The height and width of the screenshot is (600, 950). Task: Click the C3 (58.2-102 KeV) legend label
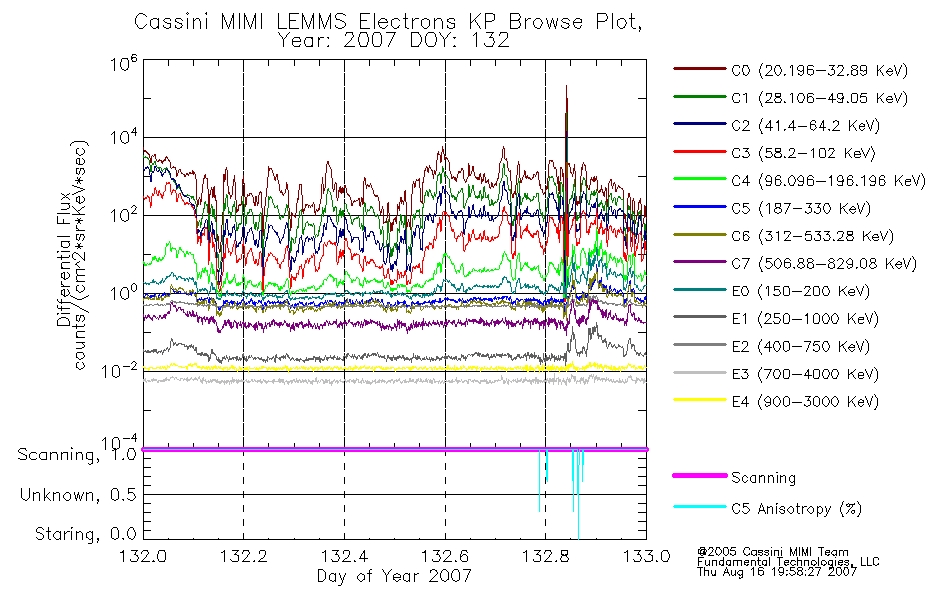(803, 153)
